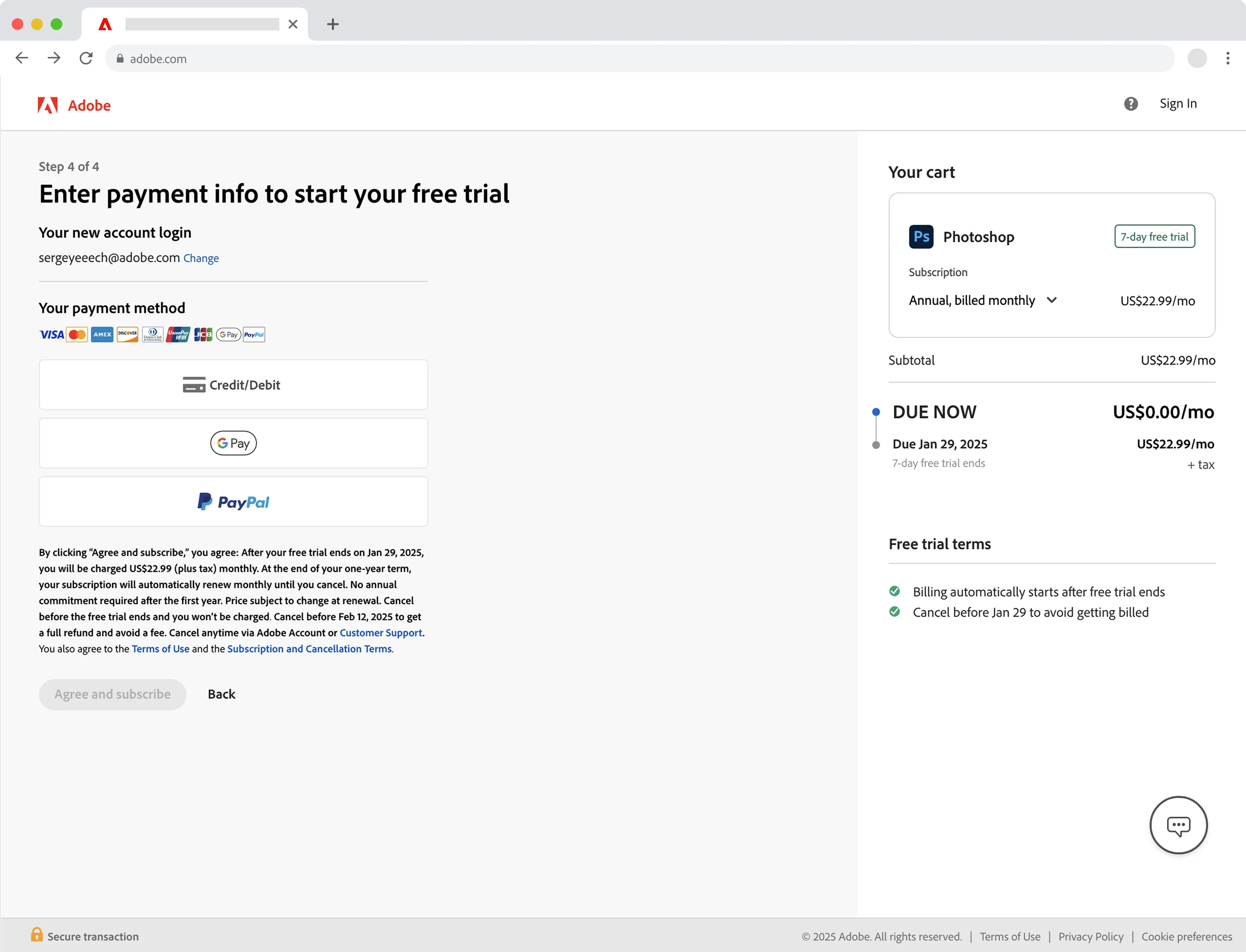Image resolution: width=1246 pixels, height=952 pixels.
Task: Open the chat support bubble icon
Action: click(1178, 825)
